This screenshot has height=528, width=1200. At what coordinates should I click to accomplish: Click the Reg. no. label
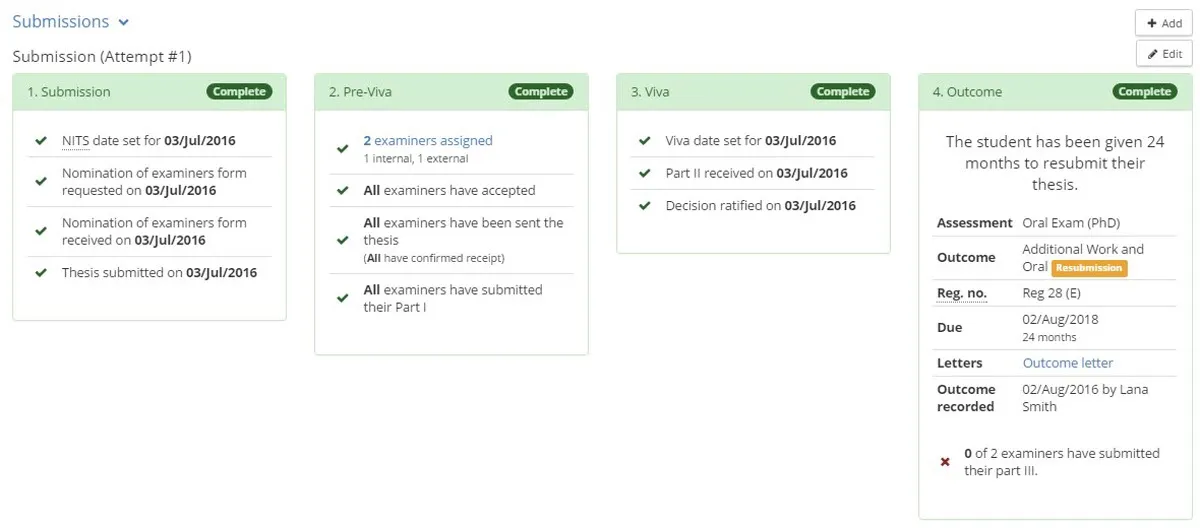point(961,293)
